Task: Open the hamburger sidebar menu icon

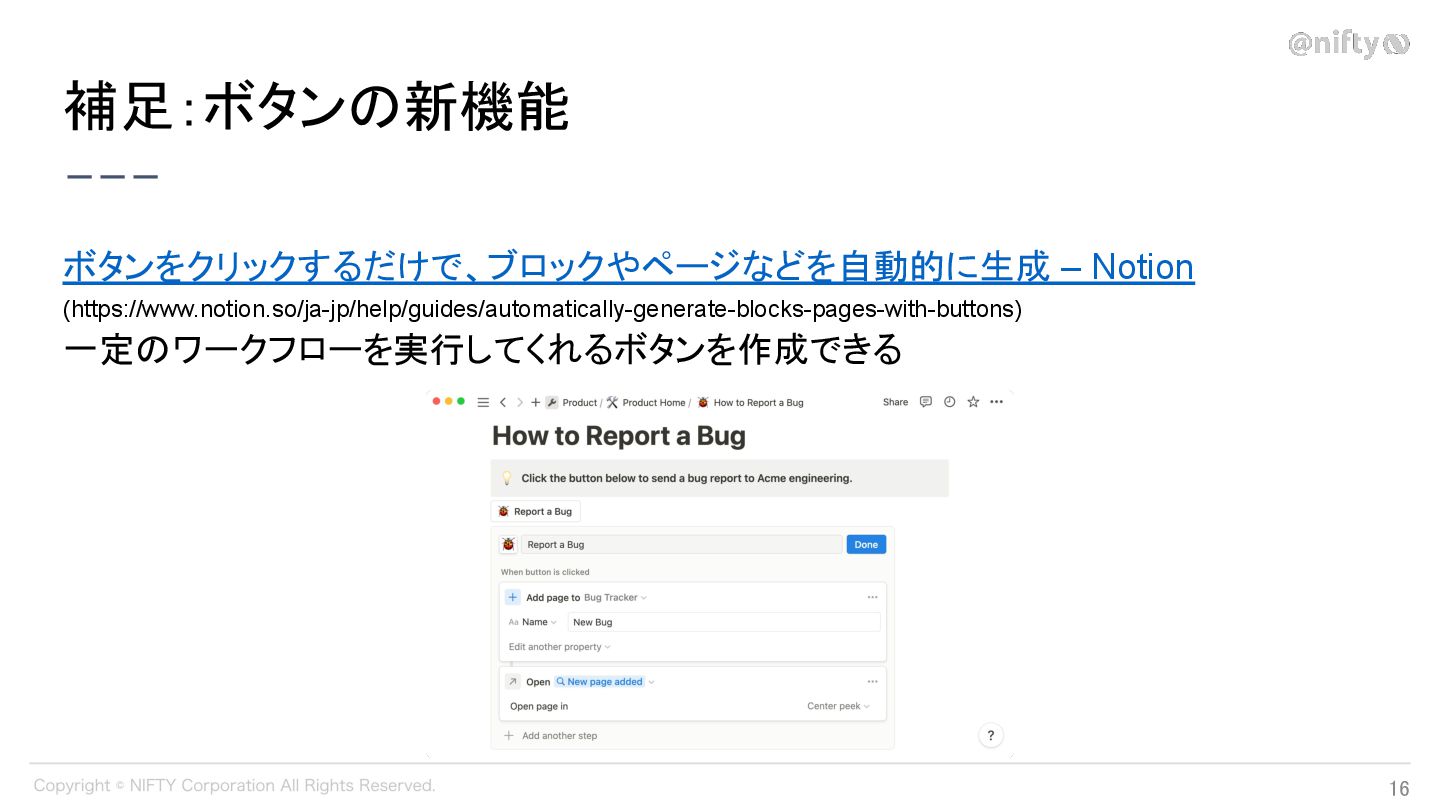Action: point(483,402)
